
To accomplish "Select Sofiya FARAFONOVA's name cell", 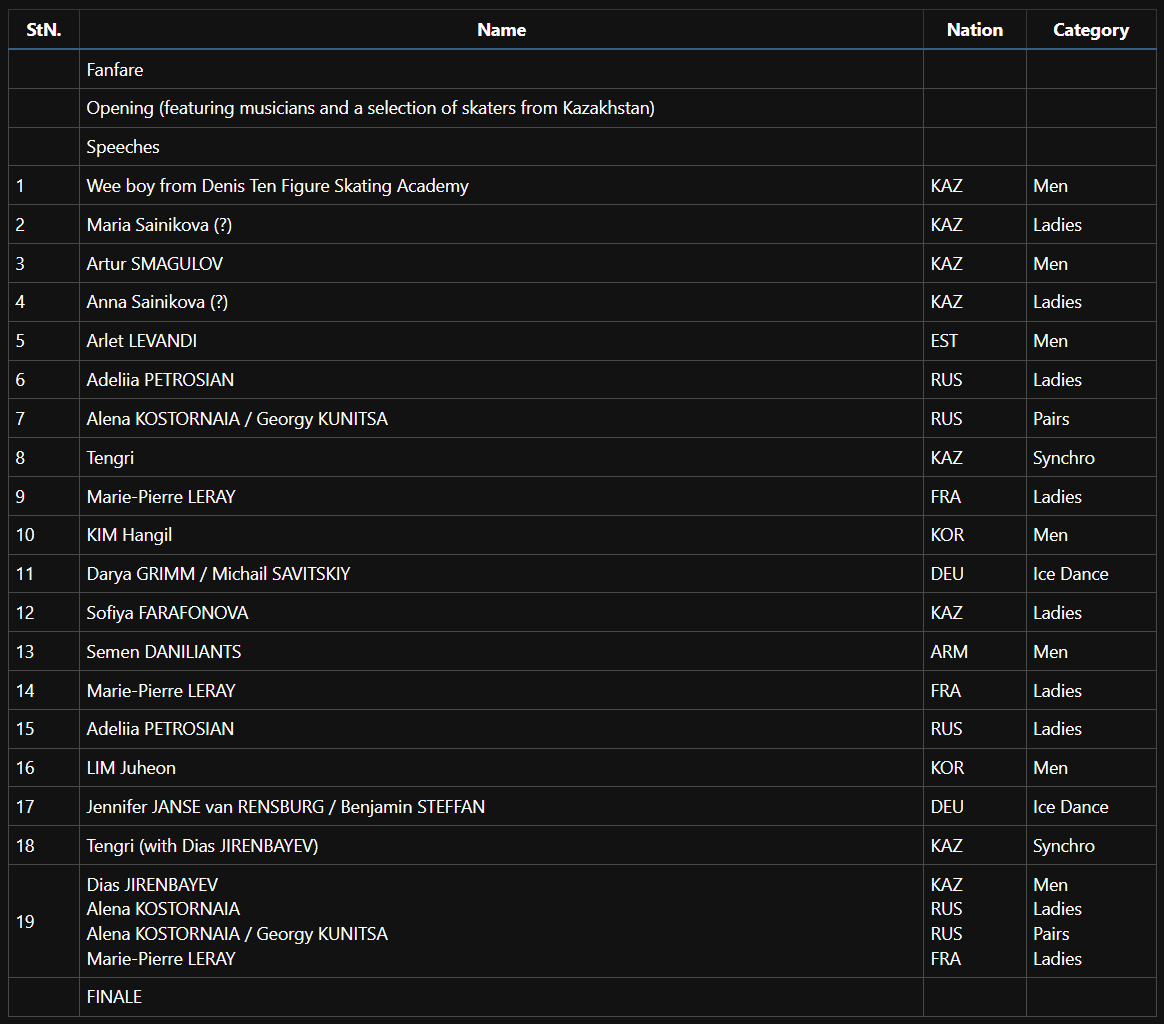I will (167, 613).
